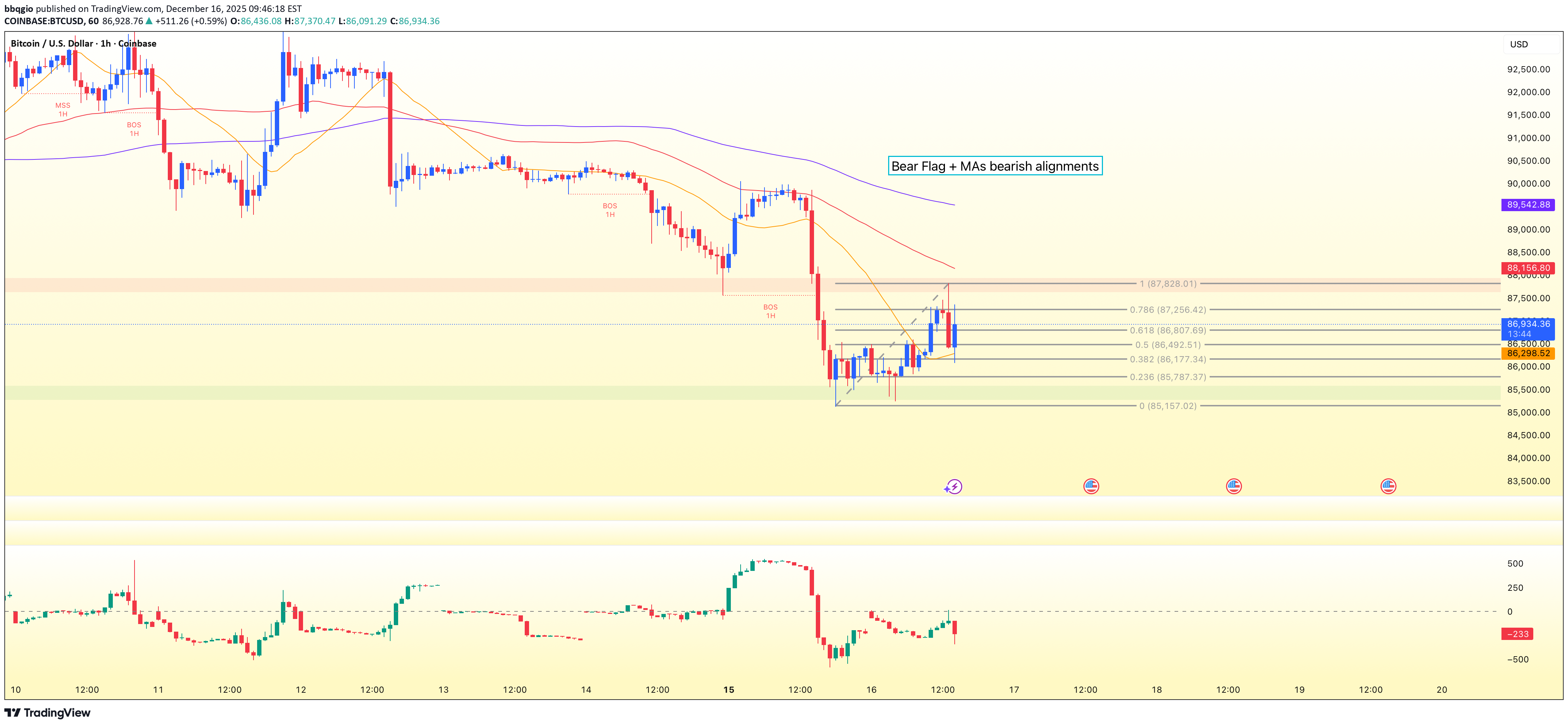This screenshot has height=726, width=1568.
Task: Click the red -233 indicator value label
Action: click(x=1517, y=633)
